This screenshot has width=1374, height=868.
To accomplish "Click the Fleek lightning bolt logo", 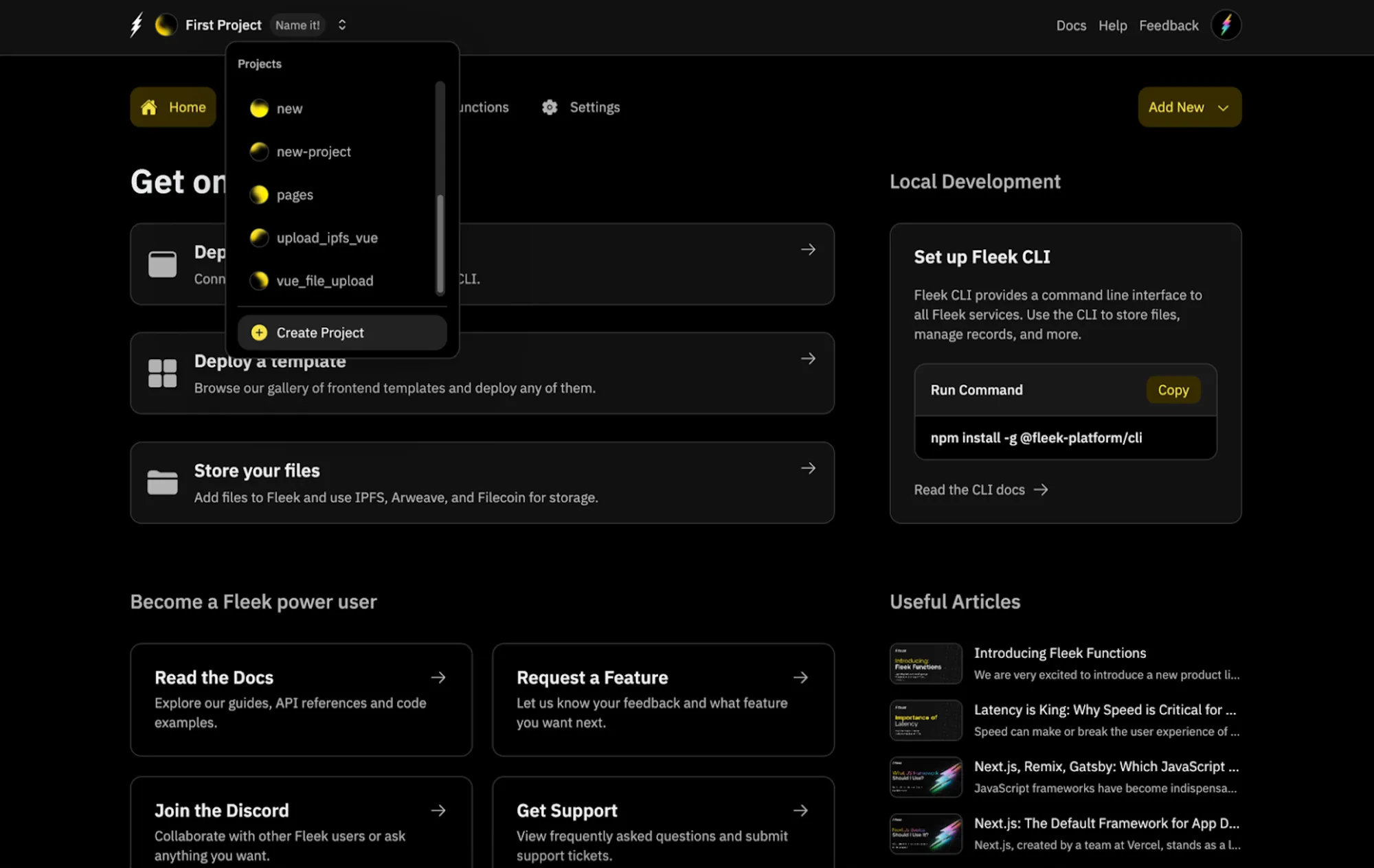I will (137, 25).
